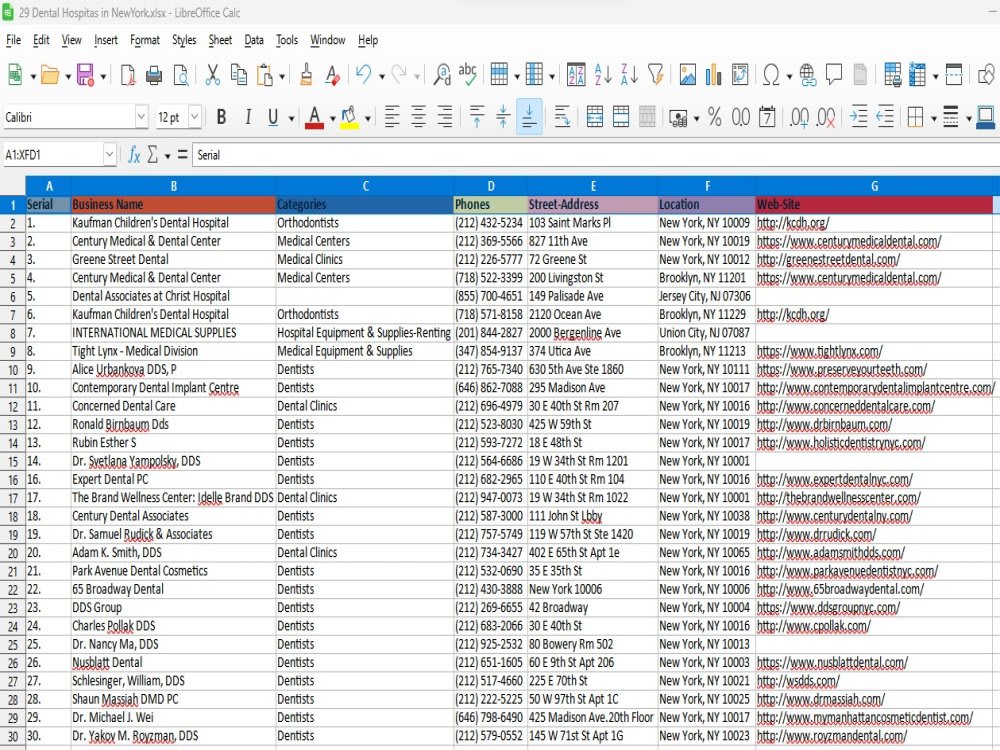Toggle underline formatting
The height and width of the screenshot is (750, 1000).
click(271, 117)
